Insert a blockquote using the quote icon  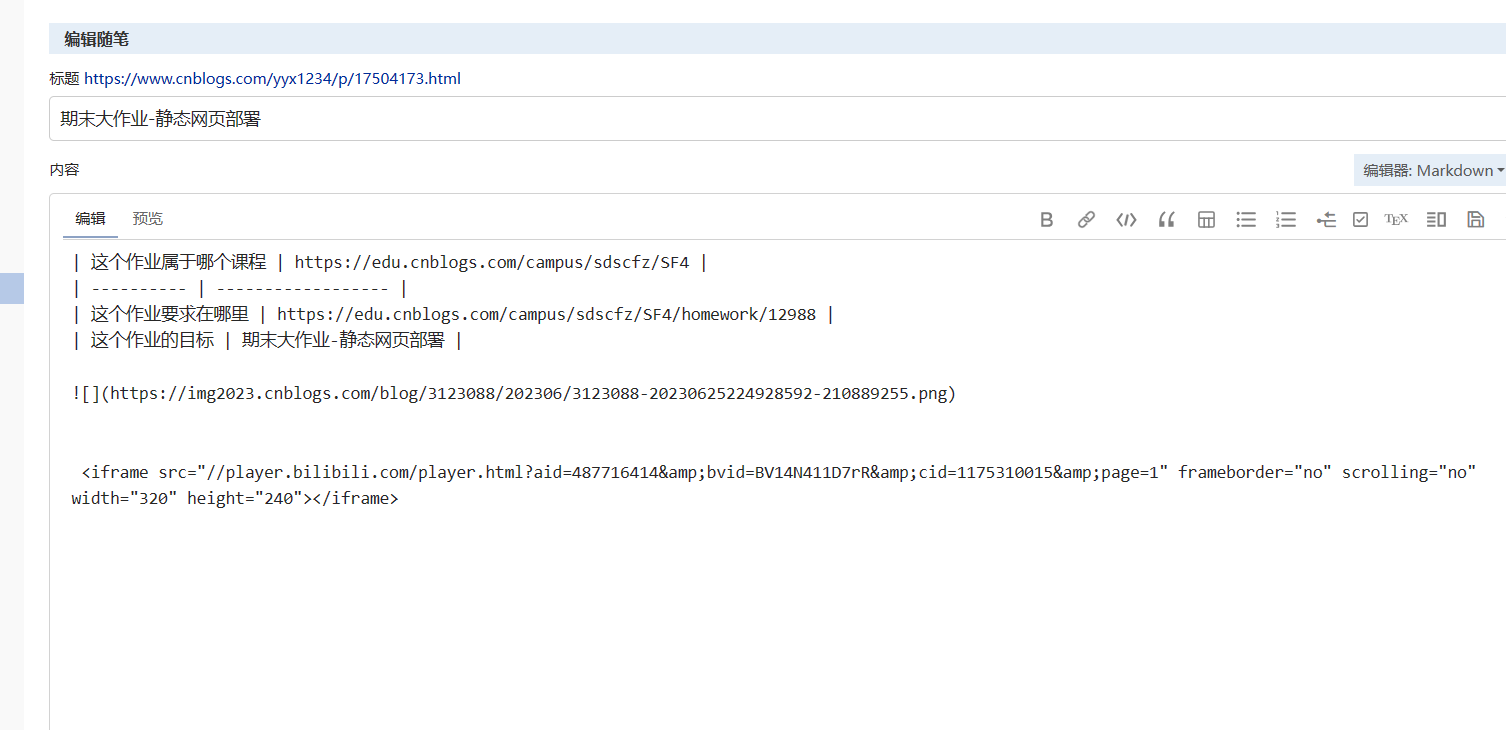[x=1166, y=220]
